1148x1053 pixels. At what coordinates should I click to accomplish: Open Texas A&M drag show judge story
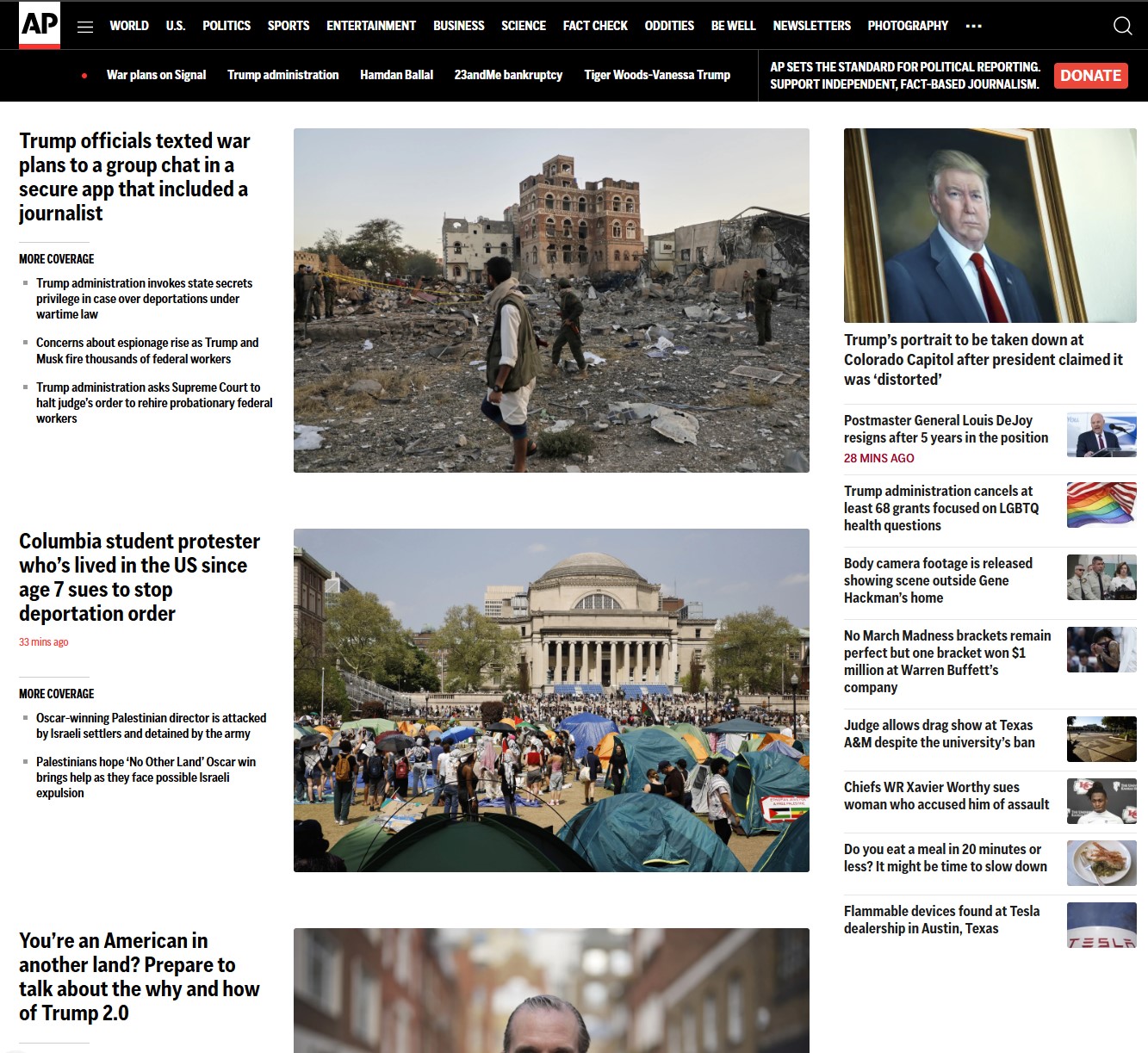(x=940, y=734)
